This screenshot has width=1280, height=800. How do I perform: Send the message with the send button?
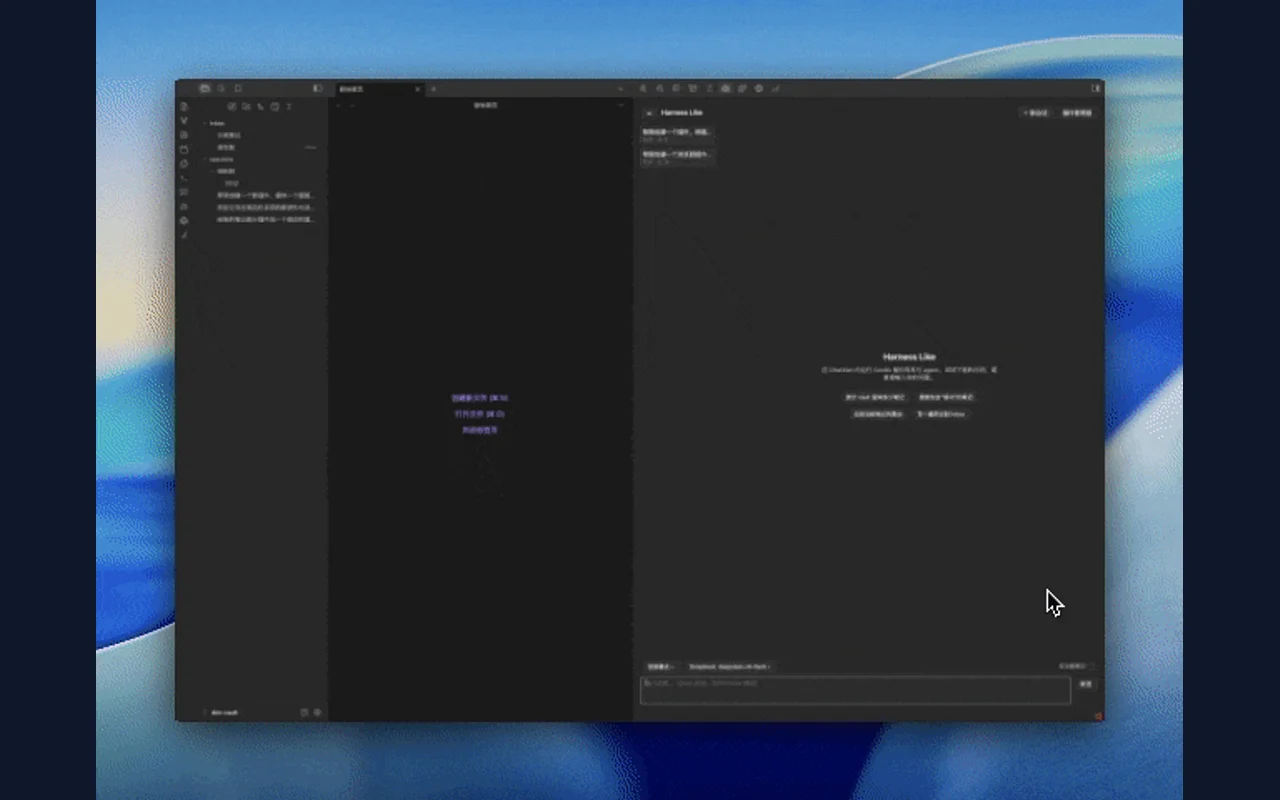(1086, 684)
